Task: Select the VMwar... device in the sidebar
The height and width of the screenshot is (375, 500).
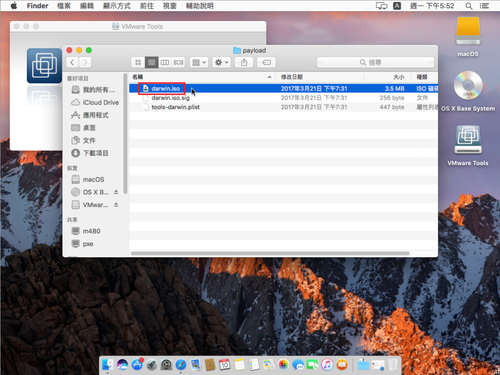Action: 90,205
